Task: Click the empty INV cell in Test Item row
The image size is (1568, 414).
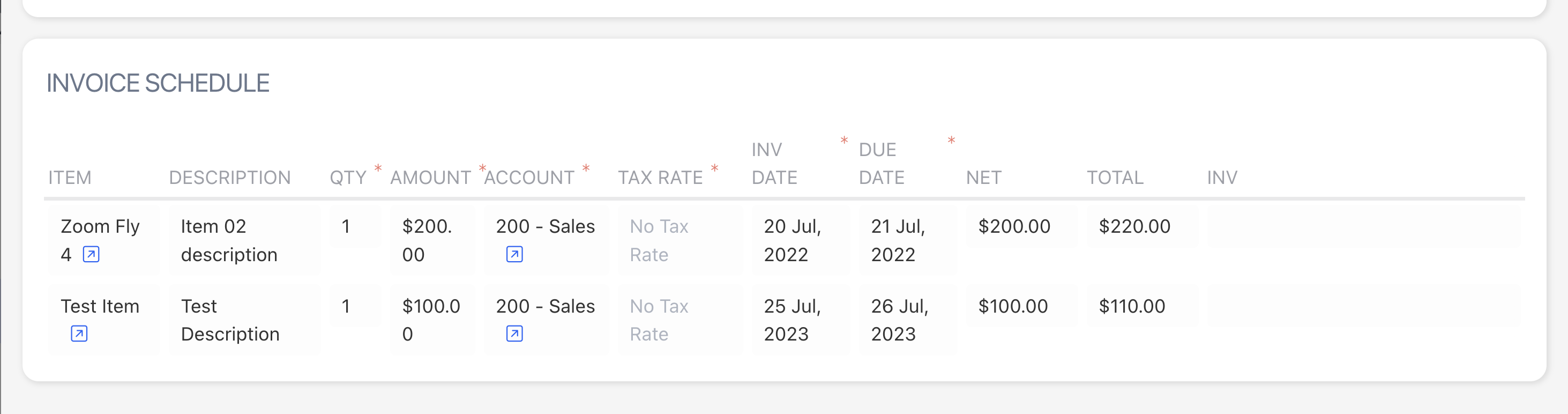Action: (1362, 306)
